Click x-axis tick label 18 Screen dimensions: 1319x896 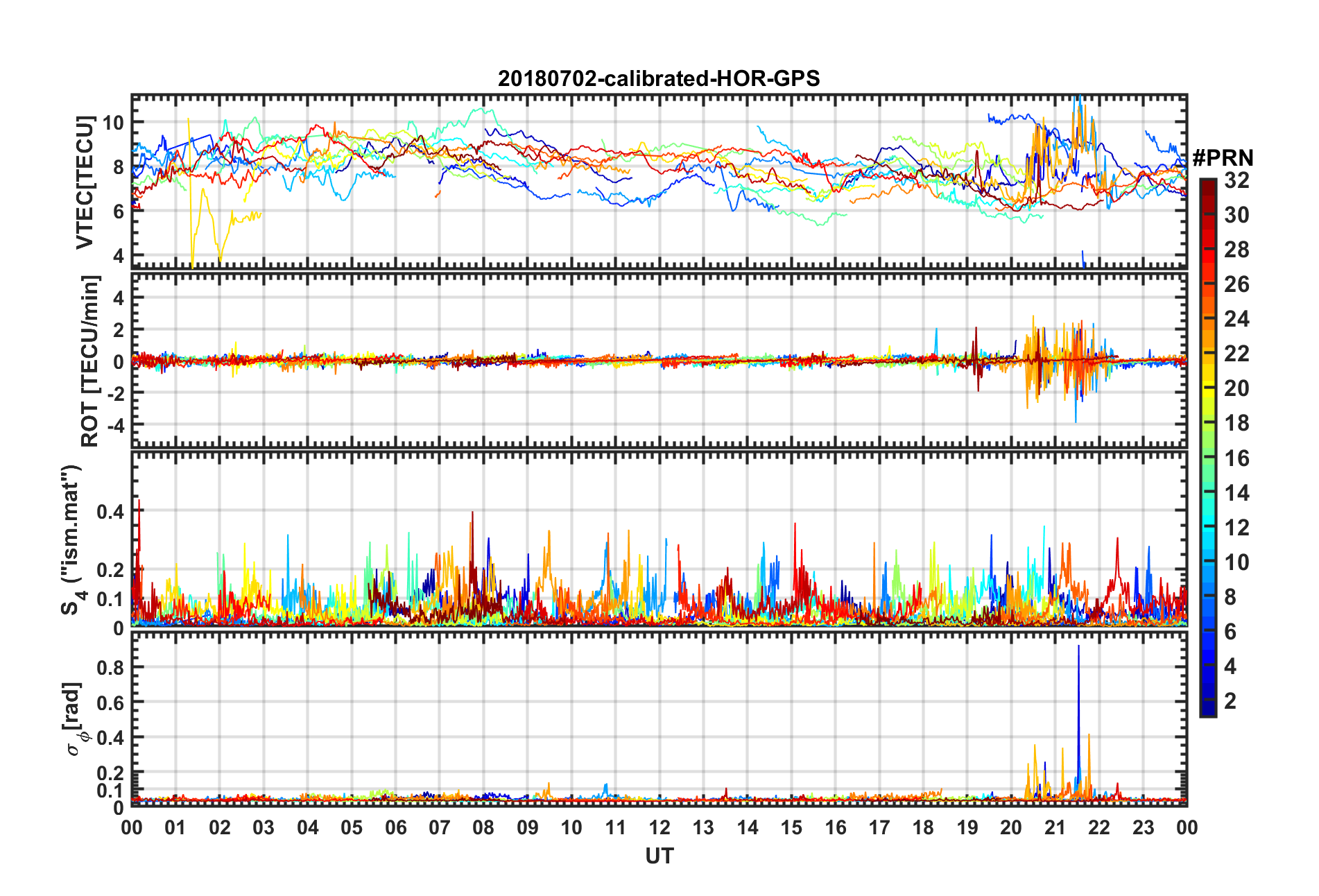tap(923, 828)
